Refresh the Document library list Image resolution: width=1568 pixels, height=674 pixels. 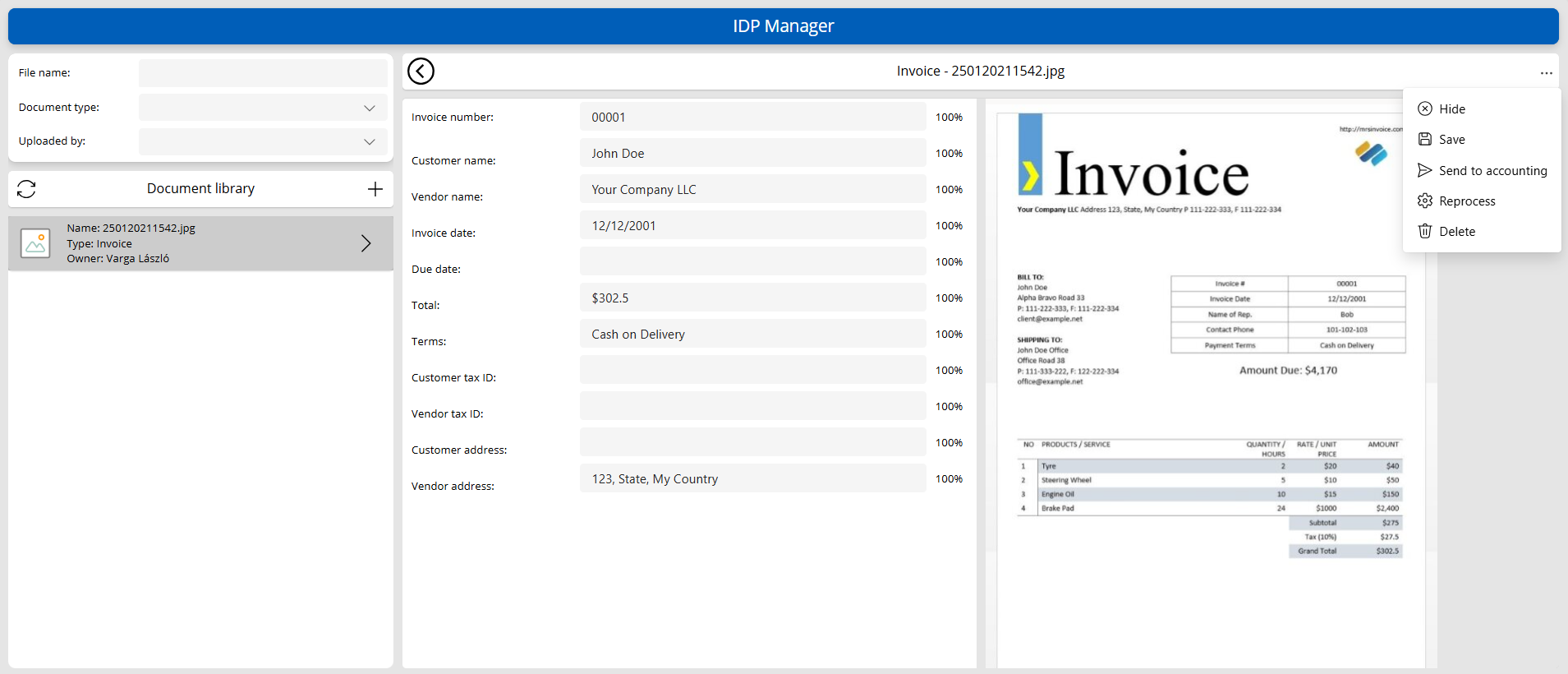tap(26, 189)
